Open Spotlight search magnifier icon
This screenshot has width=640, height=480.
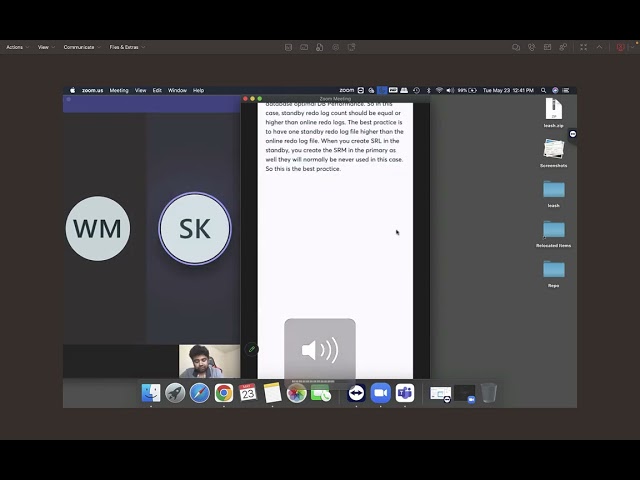coord(543,90)
